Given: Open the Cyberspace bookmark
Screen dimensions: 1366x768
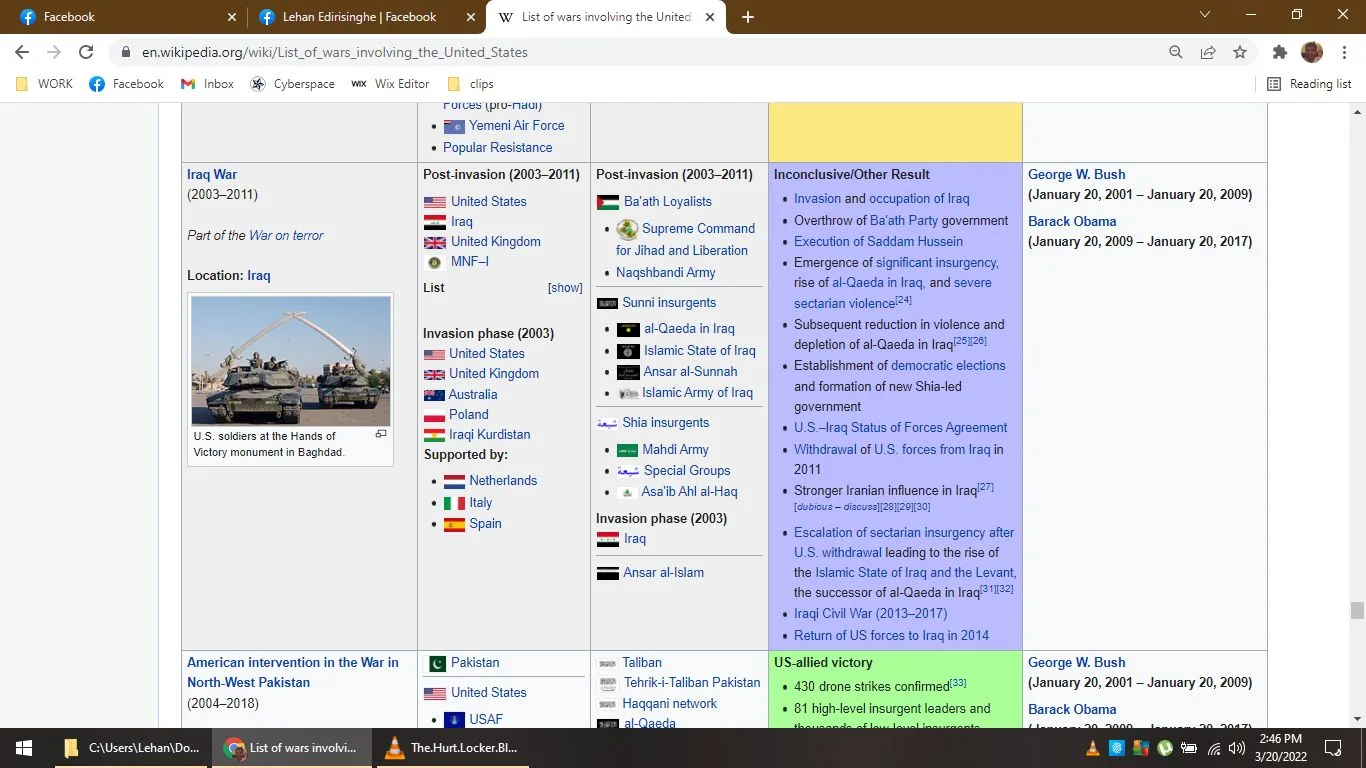Looking at the screenshot, I should click(x=292, y=84).
